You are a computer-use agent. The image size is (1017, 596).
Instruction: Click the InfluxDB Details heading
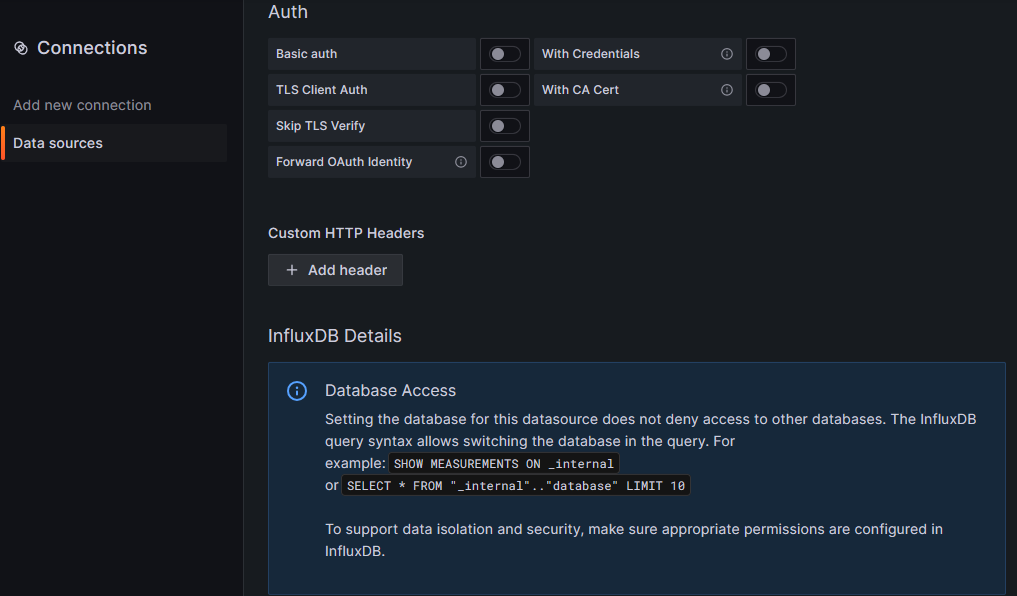[335, 336]
